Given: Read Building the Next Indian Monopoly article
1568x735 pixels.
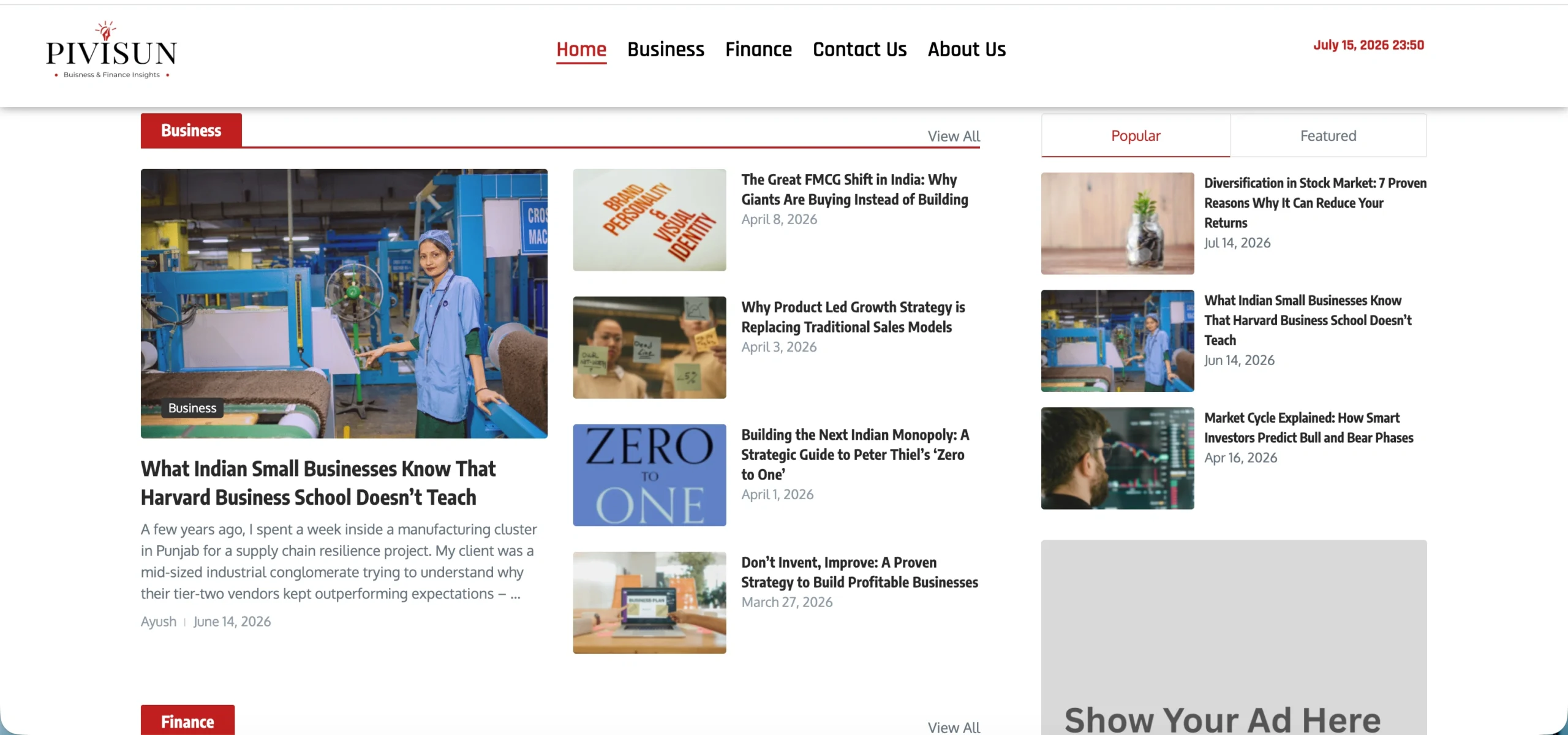Looking at the screenshot, I should pyautogui.click(x=855, y=454).
